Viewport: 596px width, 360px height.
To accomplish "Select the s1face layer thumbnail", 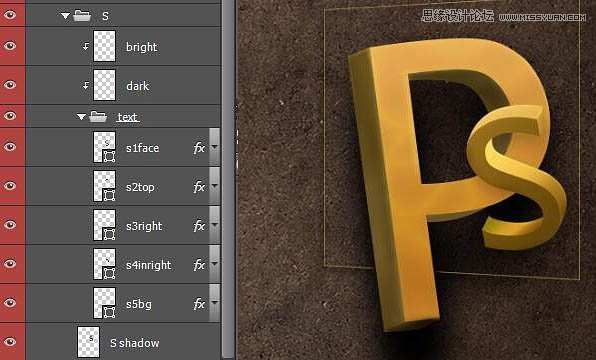I will coord(105,147).
